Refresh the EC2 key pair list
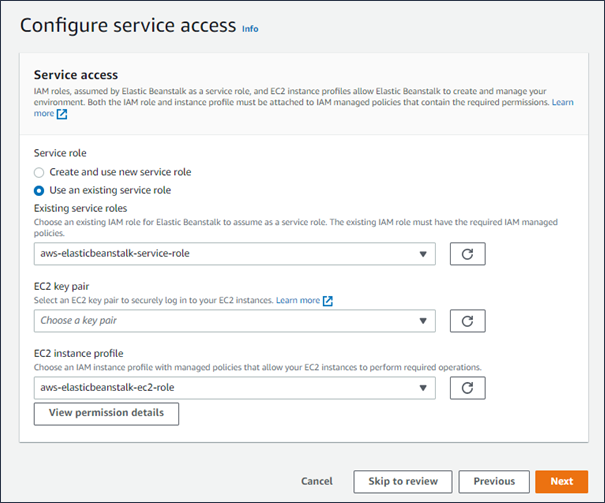The height and width of the screenshot is (503, 605). [467, 321]
